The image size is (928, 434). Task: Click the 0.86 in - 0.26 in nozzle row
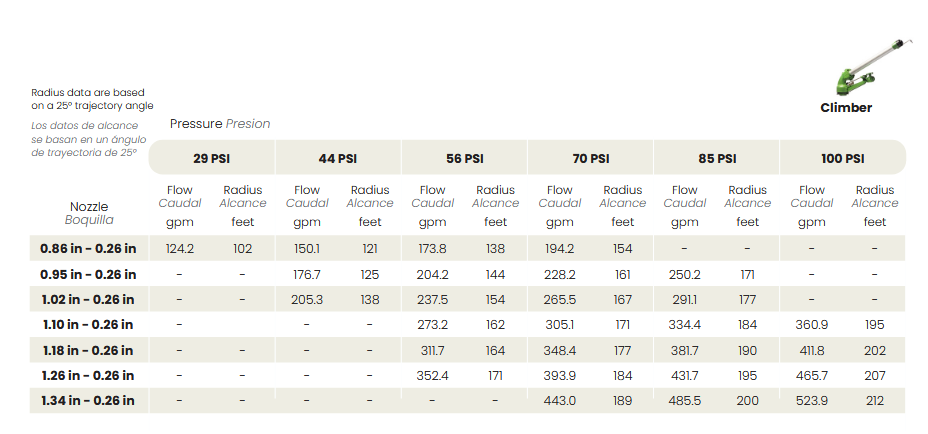(x=88, y=248)
